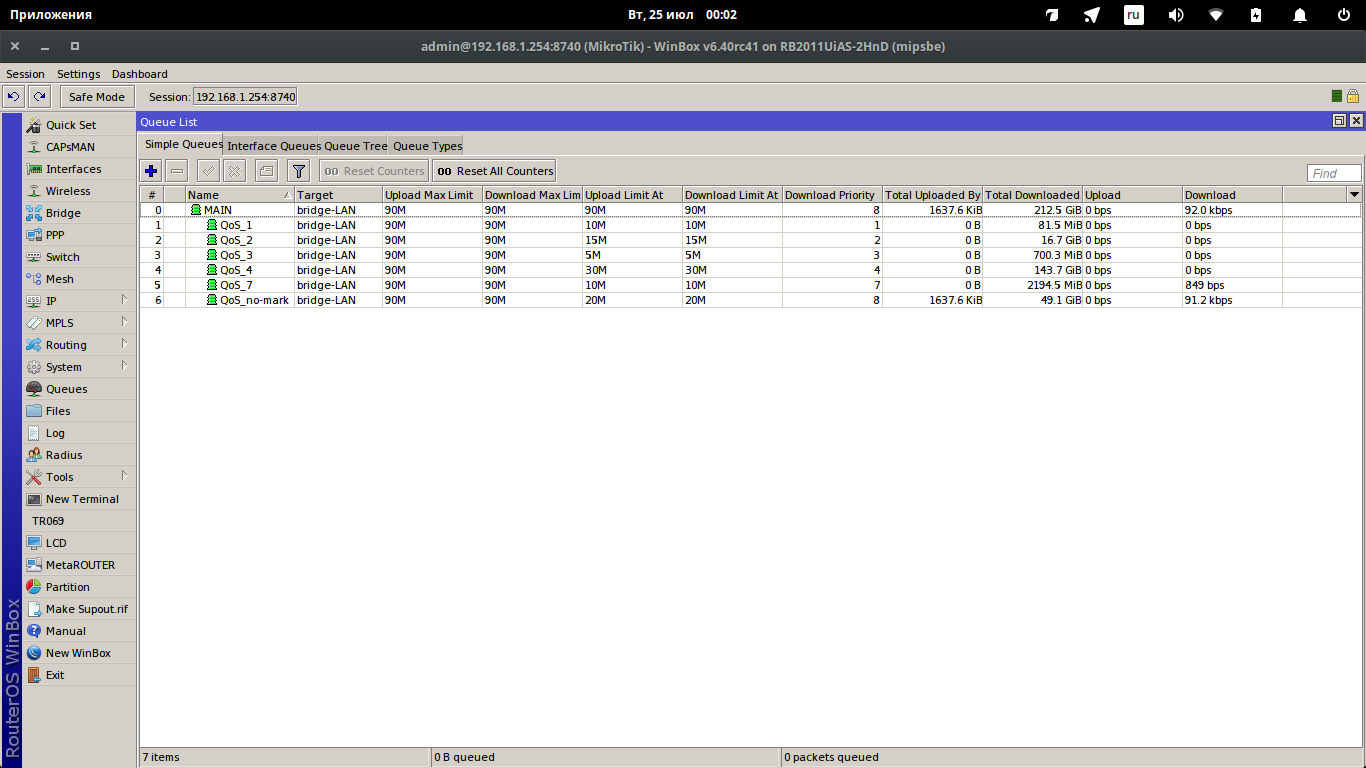1366x768 pixels.
Task: Open the Bridge sidebar item
Action: point(79,213)
